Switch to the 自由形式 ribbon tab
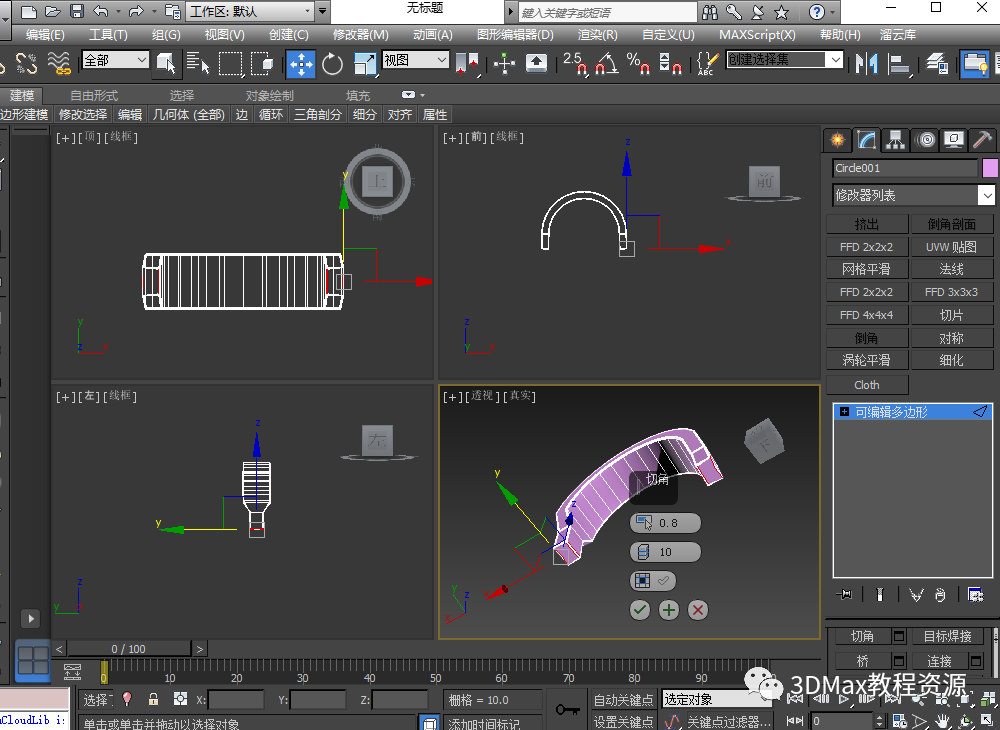Viewport: 1000px width, 730px height. [x=94, y=95]
